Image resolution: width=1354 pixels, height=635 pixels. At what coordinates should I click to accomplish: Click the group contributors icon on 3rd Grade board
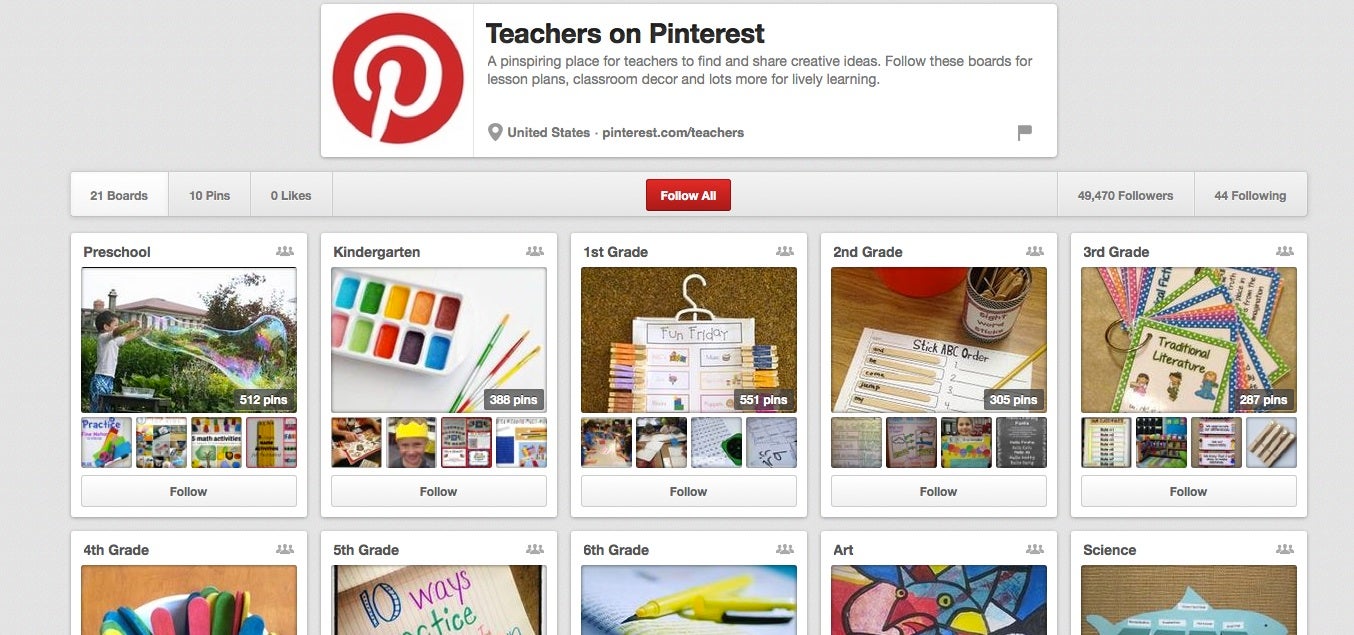coord(1285,251)
